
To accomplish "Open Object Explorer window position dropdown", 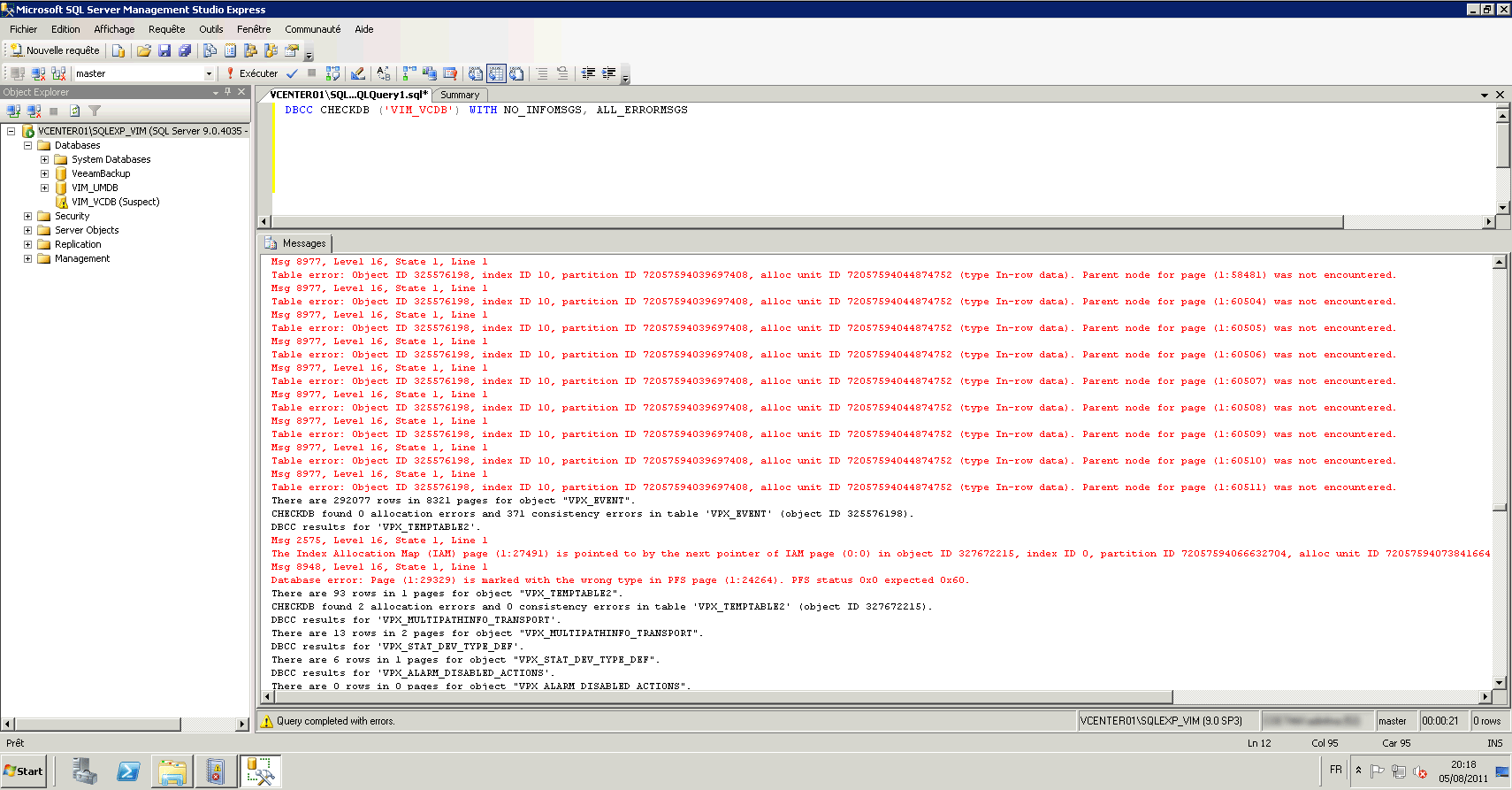I will pos(216,92).
